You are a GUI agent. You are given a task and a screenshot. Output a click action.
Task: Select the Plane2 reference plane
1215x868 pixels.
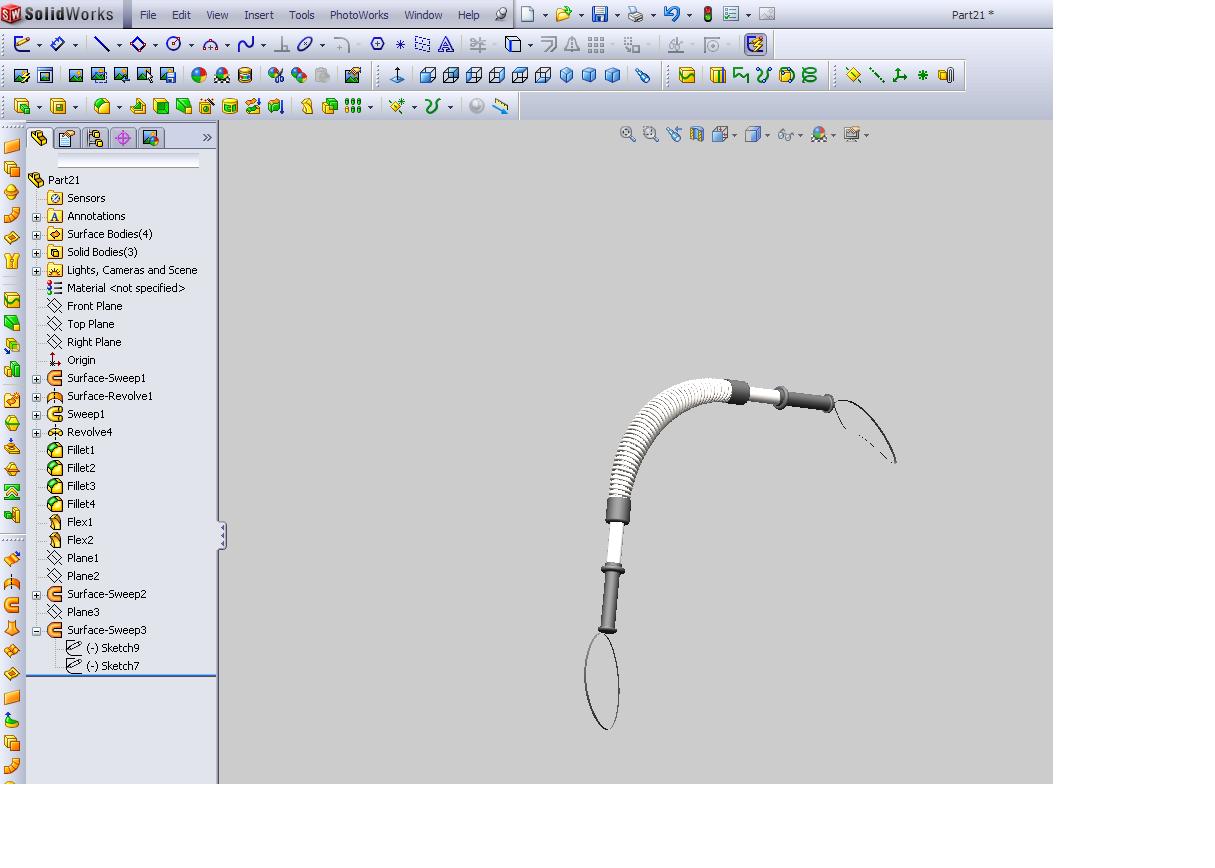[83, 576]
